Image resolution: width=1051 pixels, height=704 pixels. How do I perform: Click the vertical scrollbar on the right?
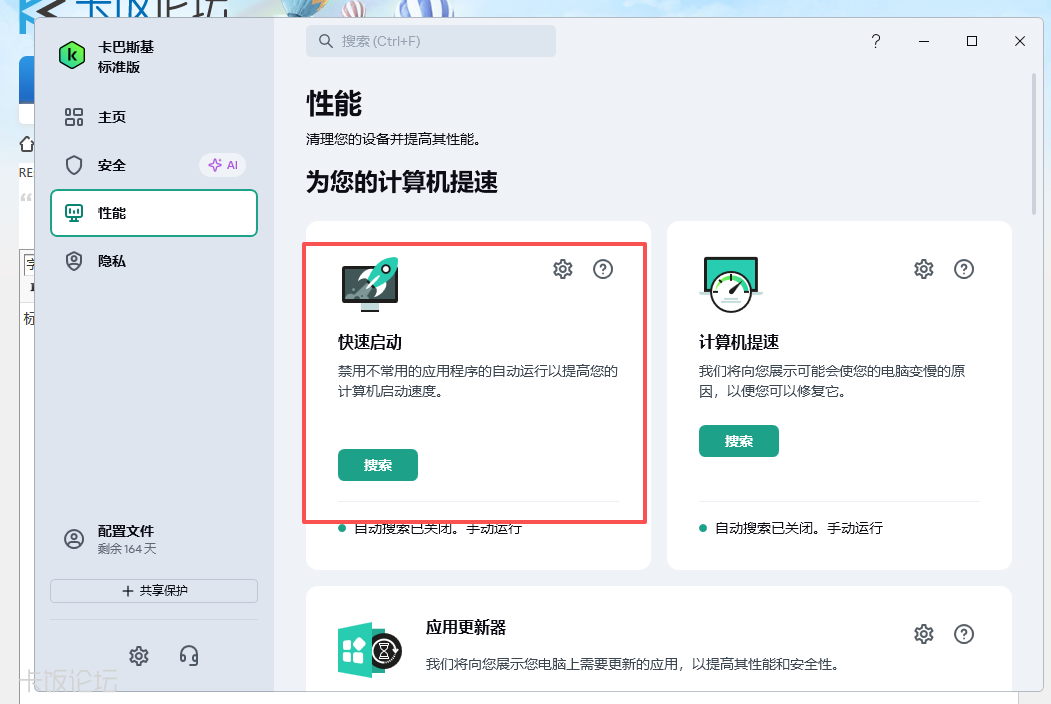click(1034, 144)
